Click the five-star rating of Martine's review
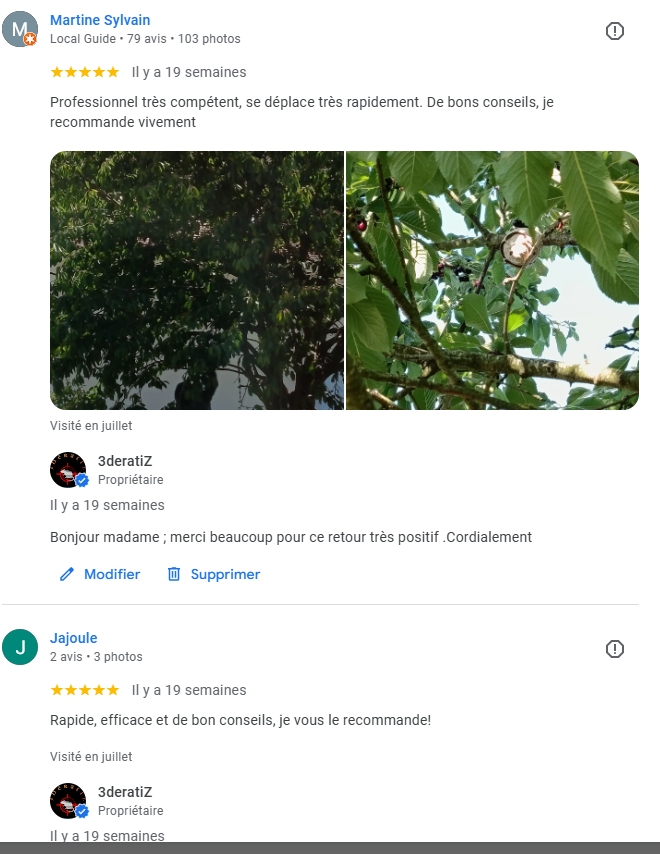 pyautogui.click(x=84, y=72)
